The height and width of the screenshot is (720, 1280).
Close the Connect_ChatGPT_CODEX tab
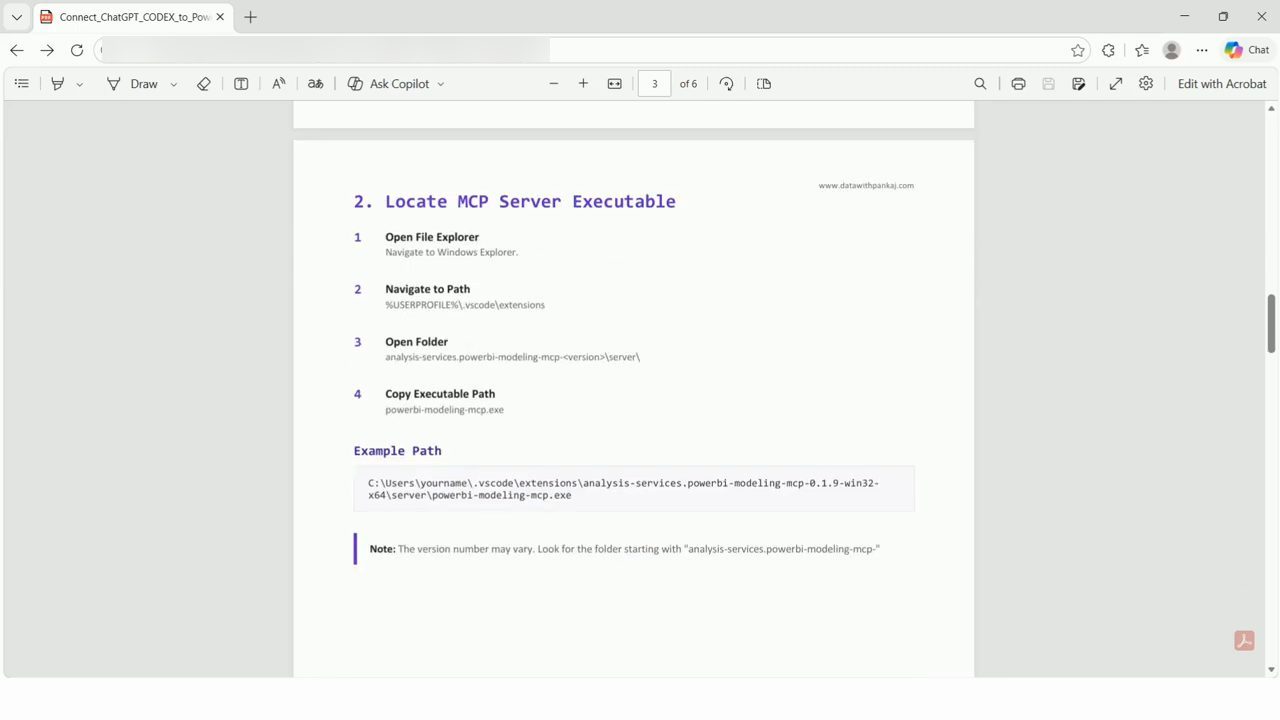(220, 17)
